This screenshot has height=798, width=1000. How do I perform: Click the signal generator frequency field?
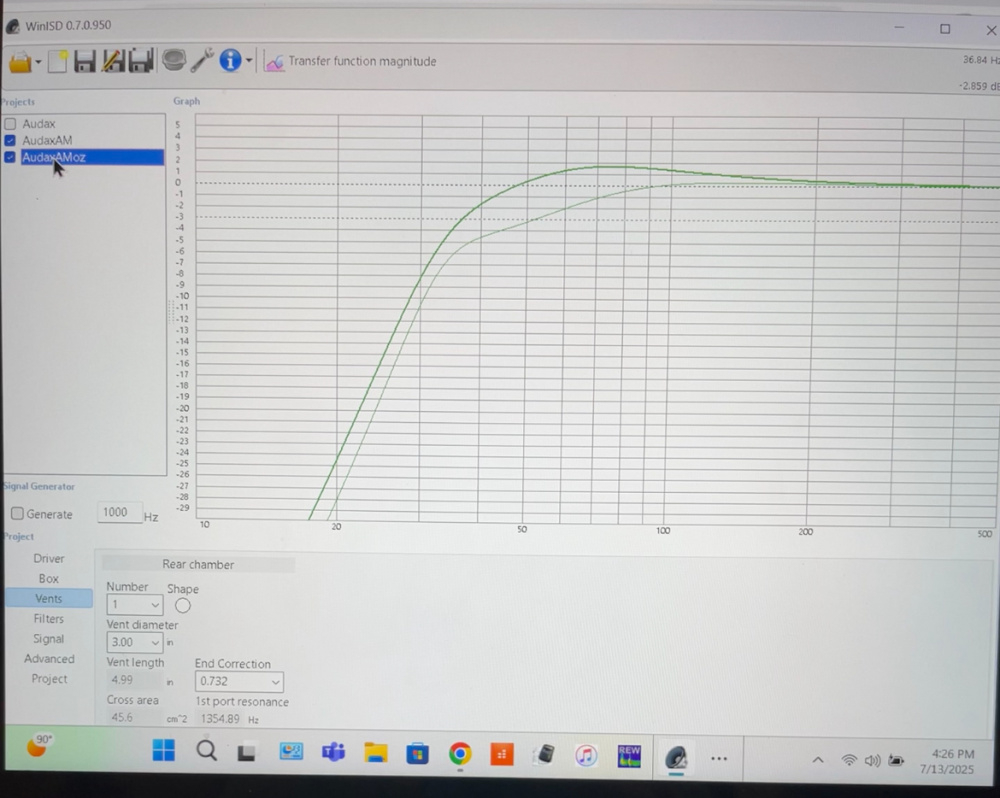click(x=120, y=513)
